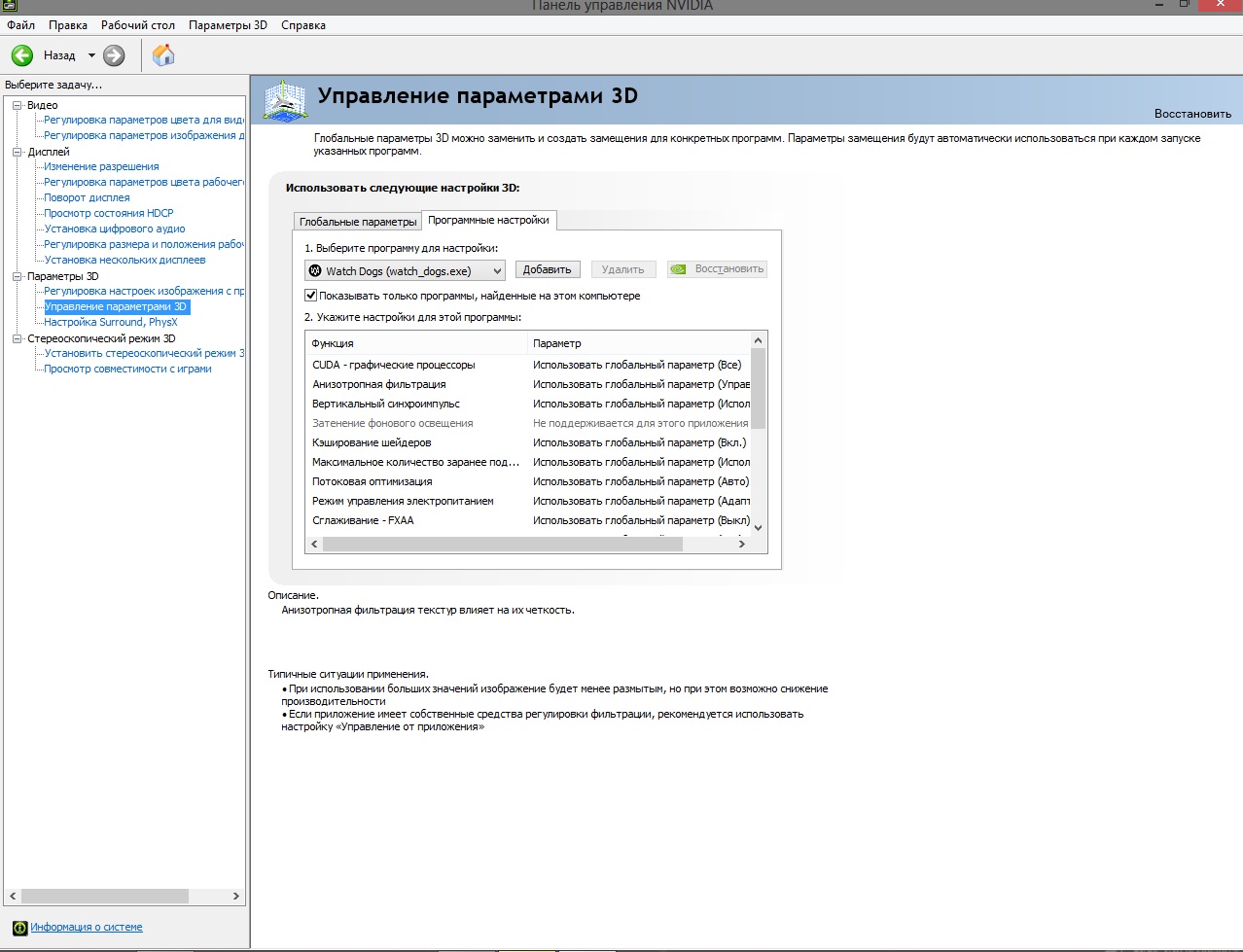
Task: Click the Добавить button
Action: point(548,269)
